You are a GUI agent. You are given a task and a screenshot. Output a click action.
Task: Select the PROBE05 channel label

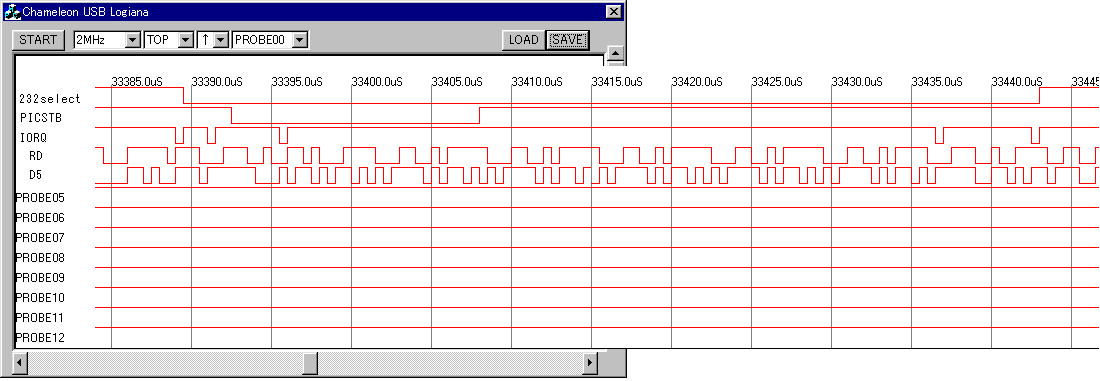[40, 198]
